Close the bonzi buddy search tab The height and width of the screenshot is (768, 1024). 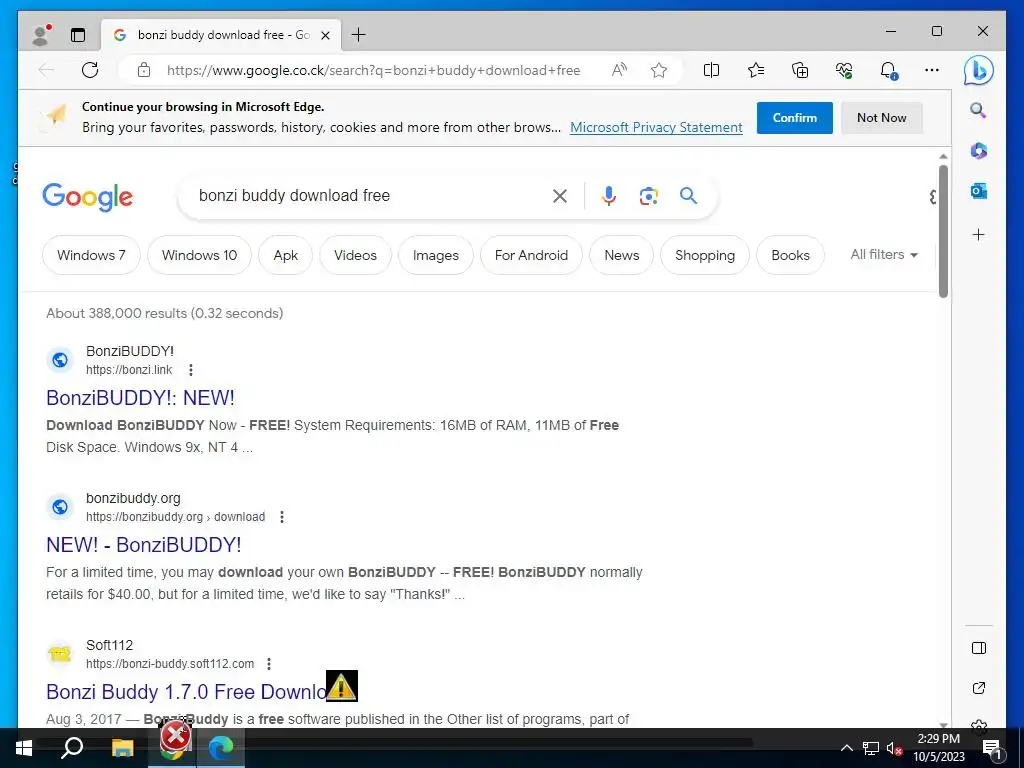325,35
